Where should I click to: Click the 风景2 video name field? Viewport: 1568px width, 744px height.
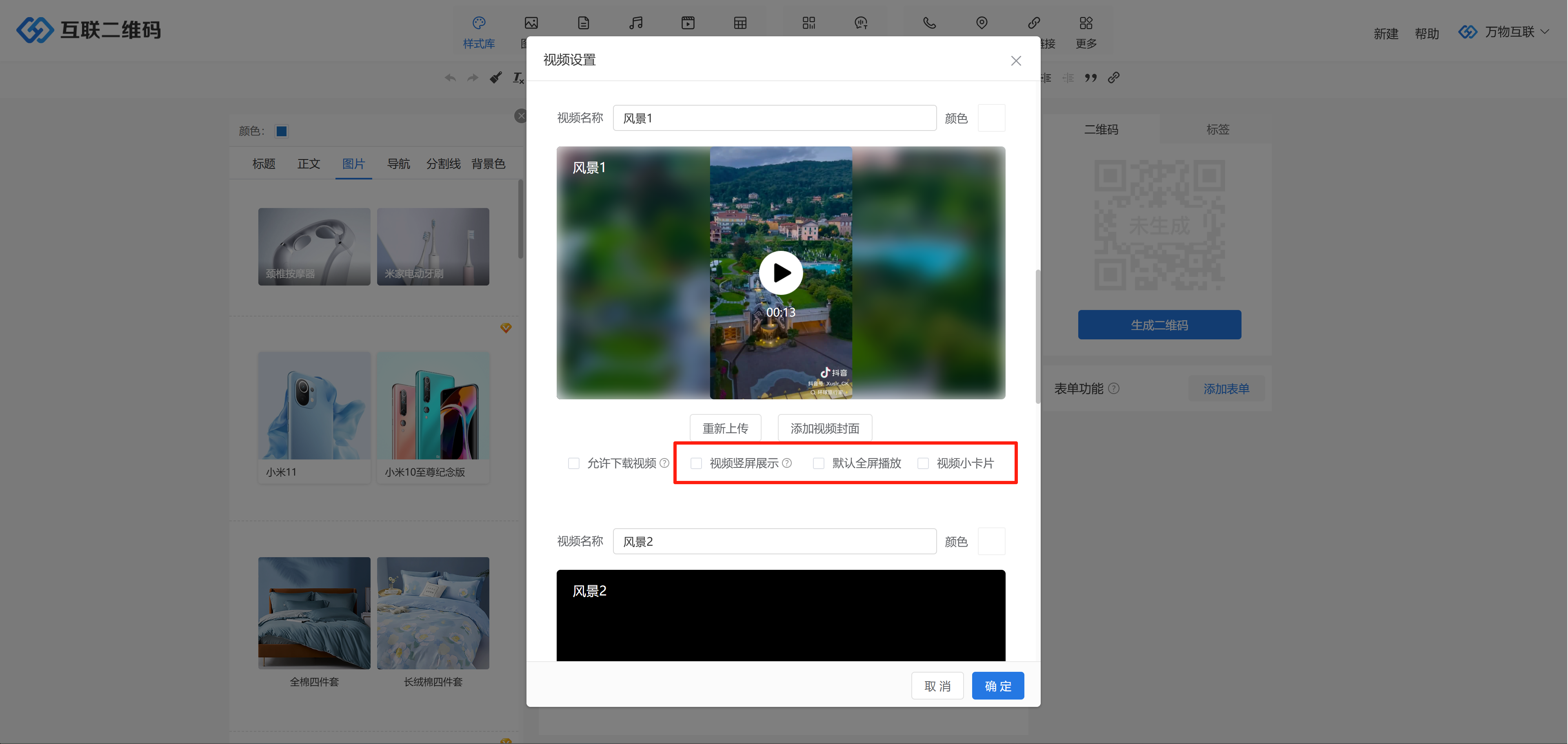774,541
